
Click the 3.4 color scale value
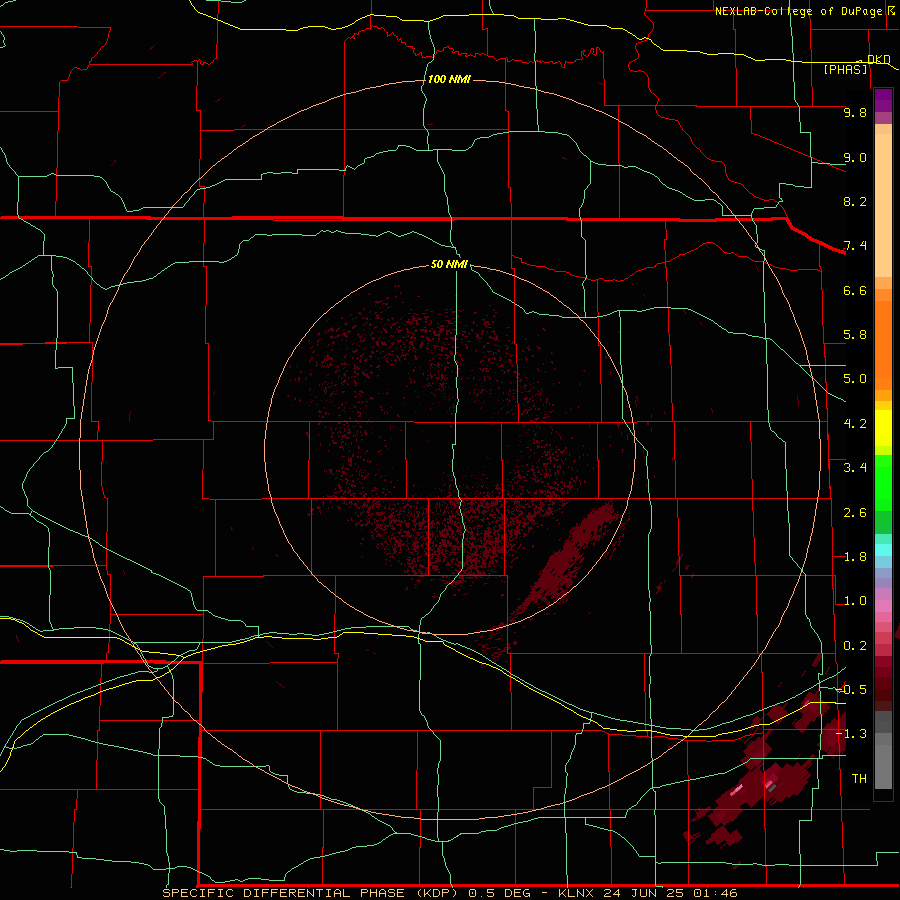click(x=855, y=468)
